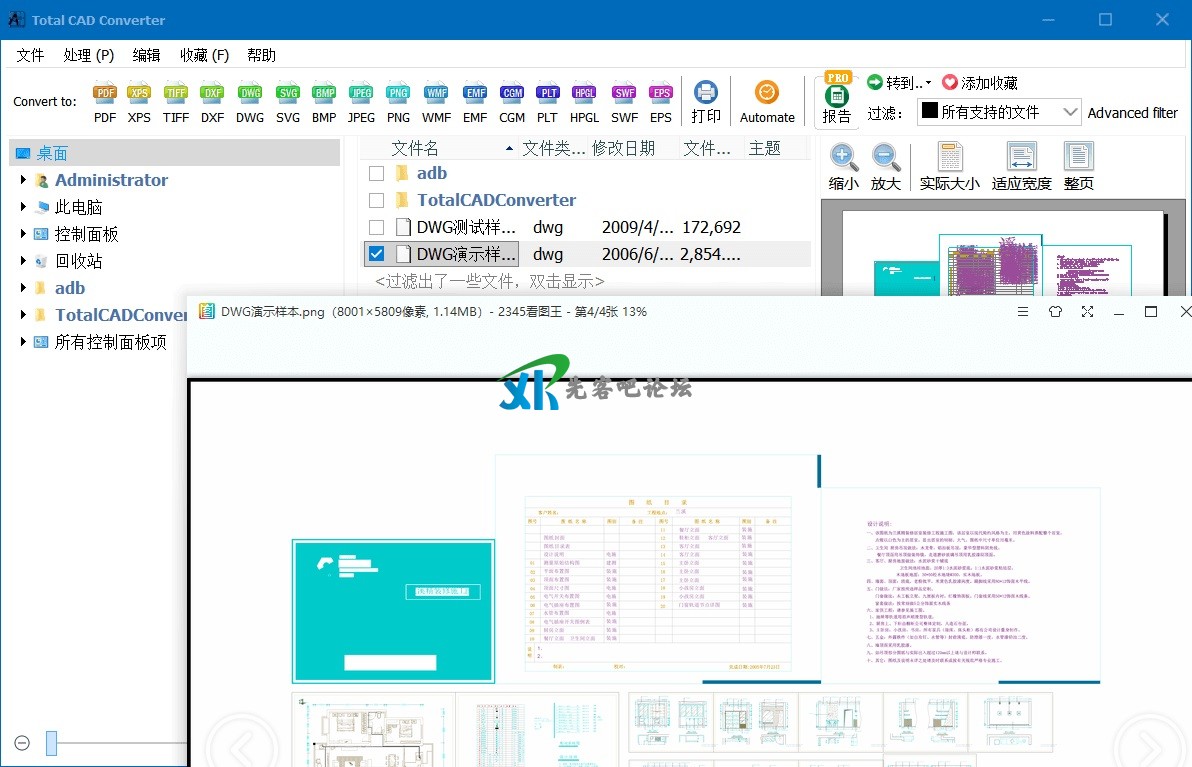The image size is (1192, 767).
Task: Tick the DWG测试样本 file checkbox
Action: coord(376,227)
